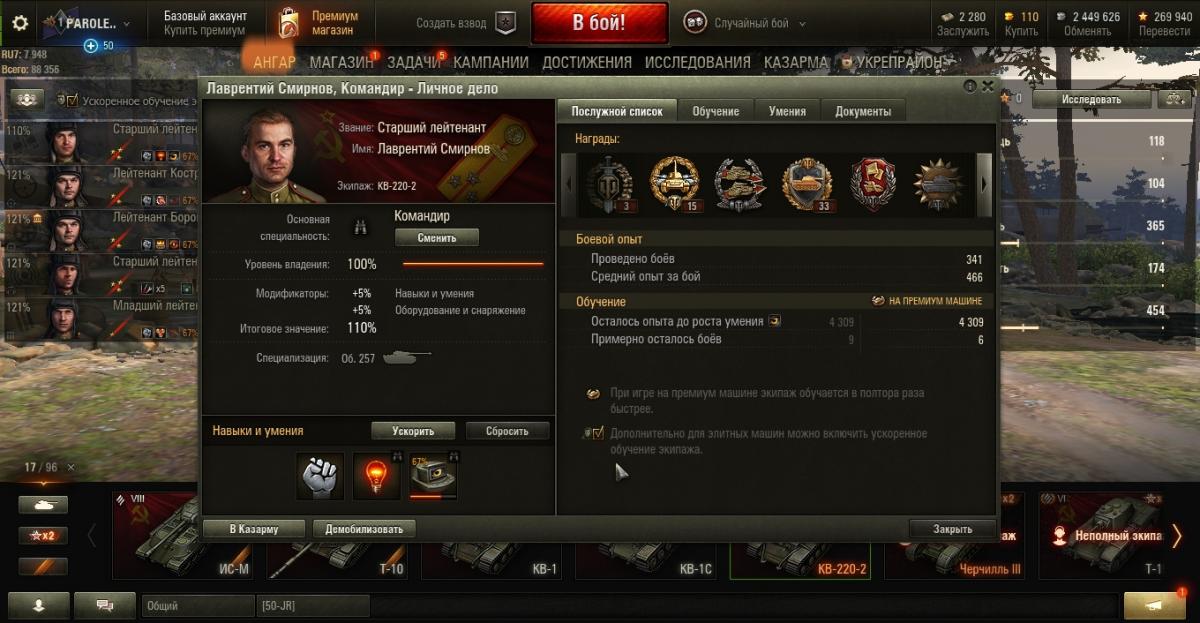Expand the player account name dropdown
This screenshot has height=623, width=1200.
click(x=126, y=23)
